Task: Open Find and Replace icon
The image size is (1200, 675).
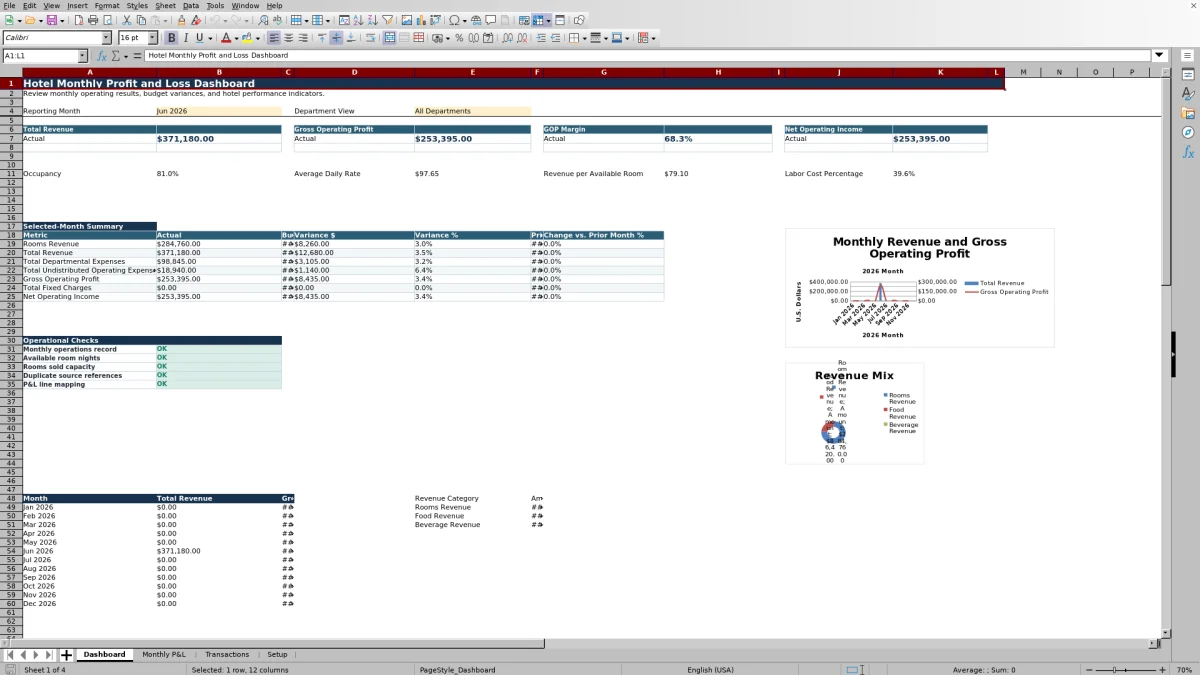Action: pos(263,20)
